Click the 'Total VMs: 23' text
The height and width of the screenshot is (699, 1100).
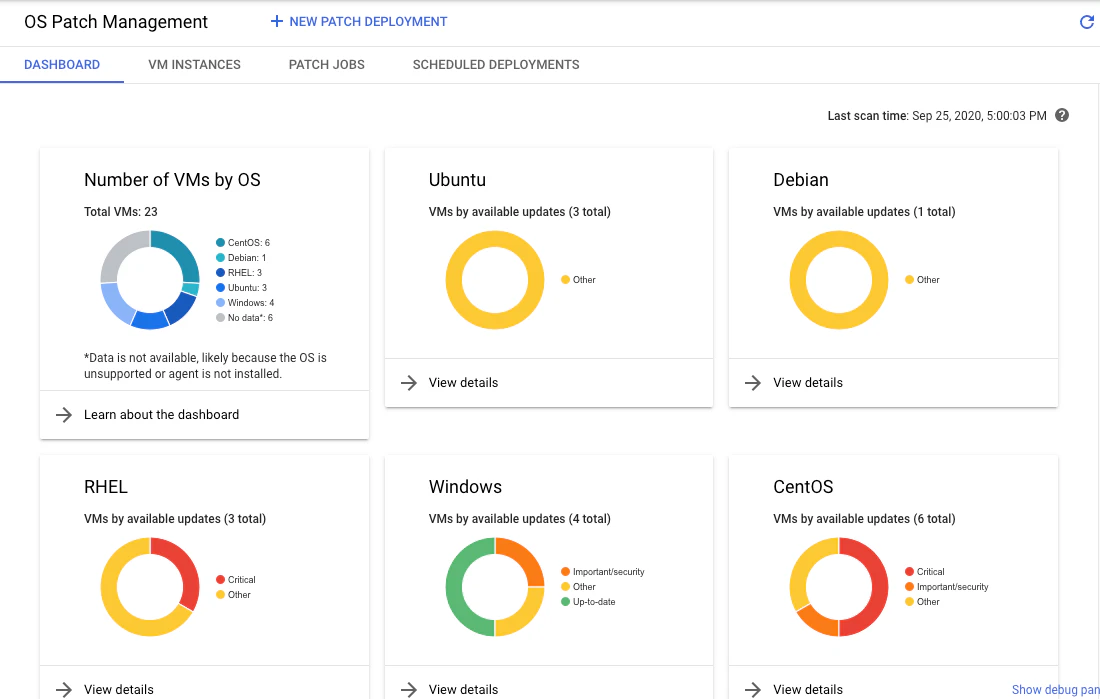[x=121, y=212]
